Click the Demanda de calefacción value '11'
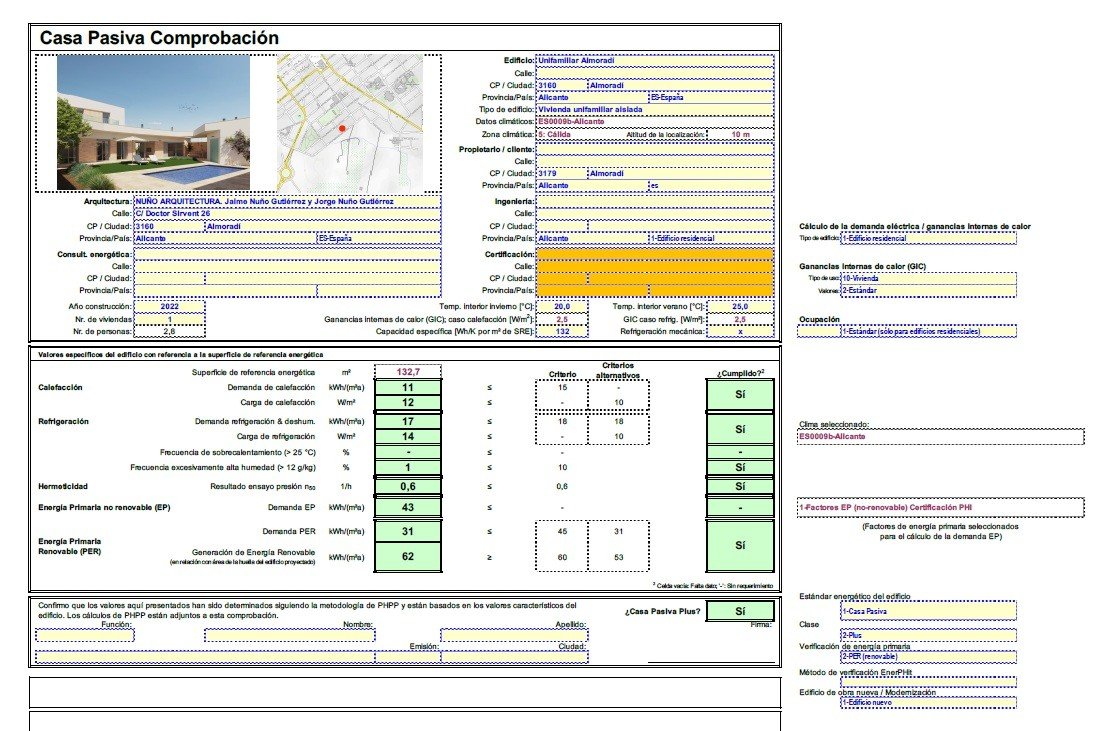Screen dimensions: 1095x731 (408, 387)
